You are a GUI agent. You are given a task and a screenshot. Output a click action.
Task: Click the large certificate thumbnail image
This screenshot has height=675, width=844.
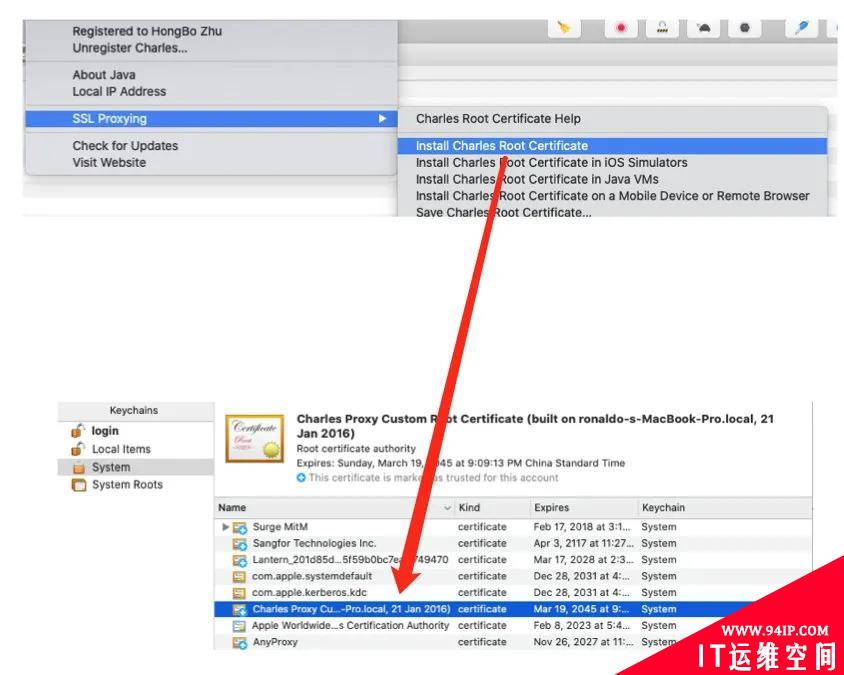pyautogui.click(x=255, y=438)
